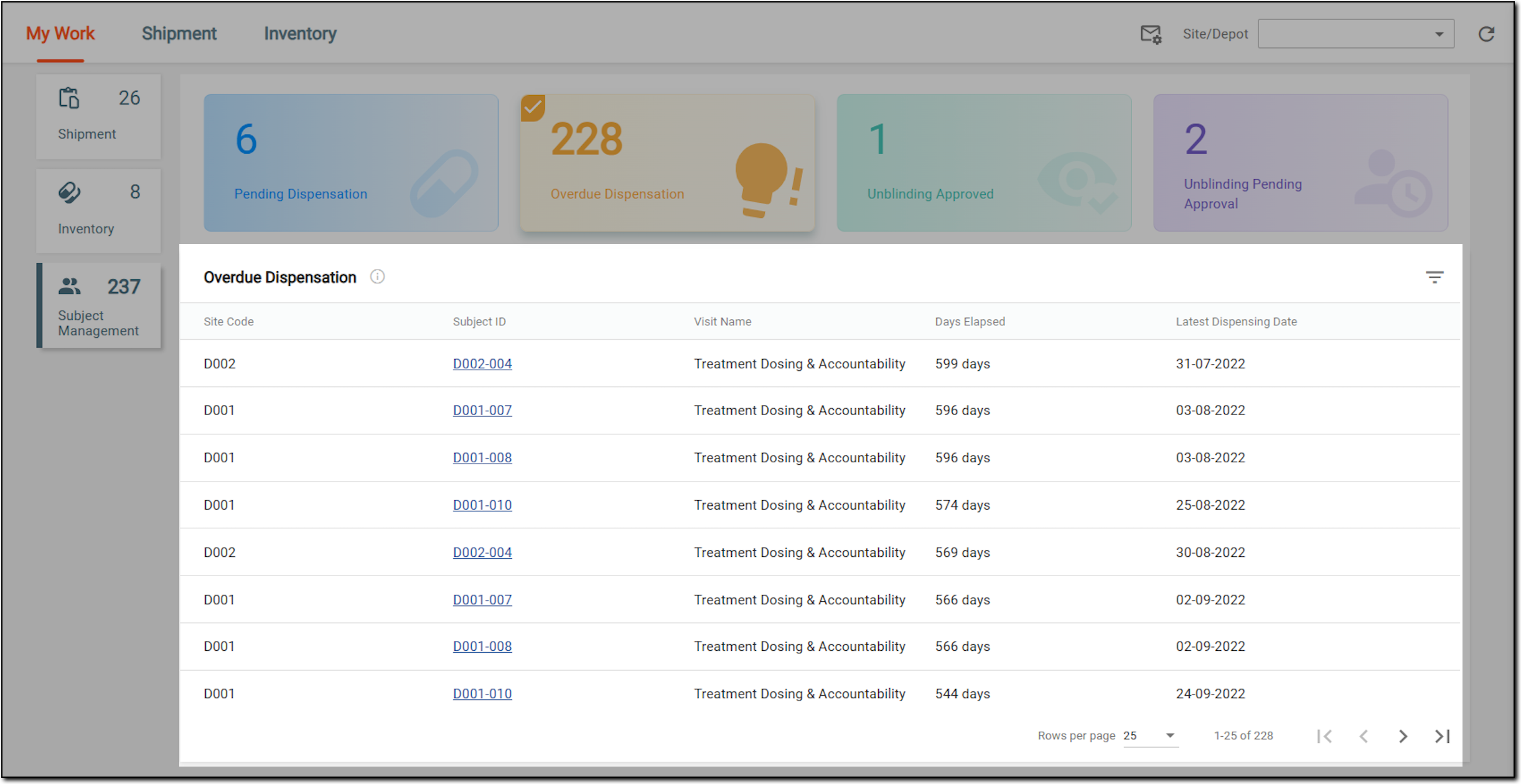Image resolution: width=1521 pixels, height=784 pixels.
Task: Toggle the checkmark on Overdue Dispensation card
Action: [x=533, y=108]
